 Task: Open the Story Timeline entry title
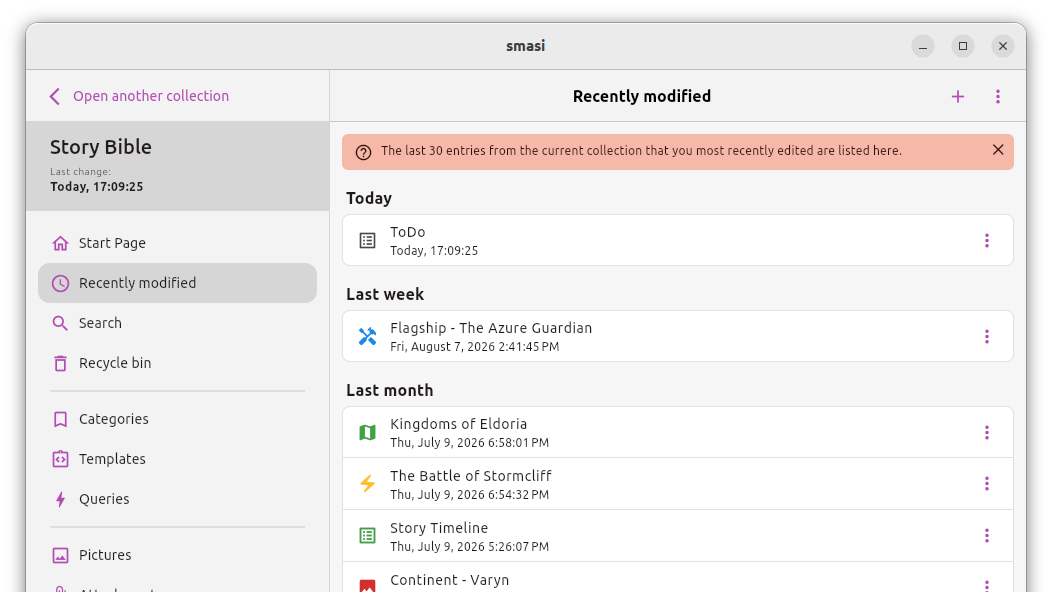[x=439, y=528]
